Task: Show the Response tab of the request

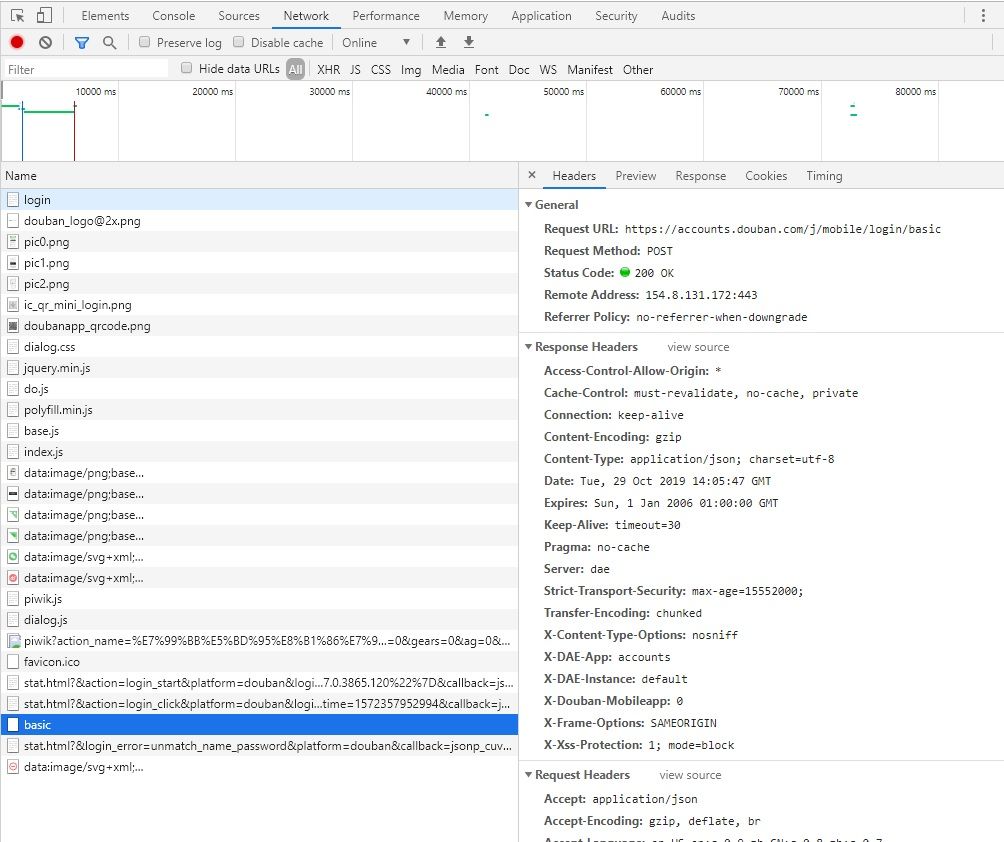Action: click(700, 175)
